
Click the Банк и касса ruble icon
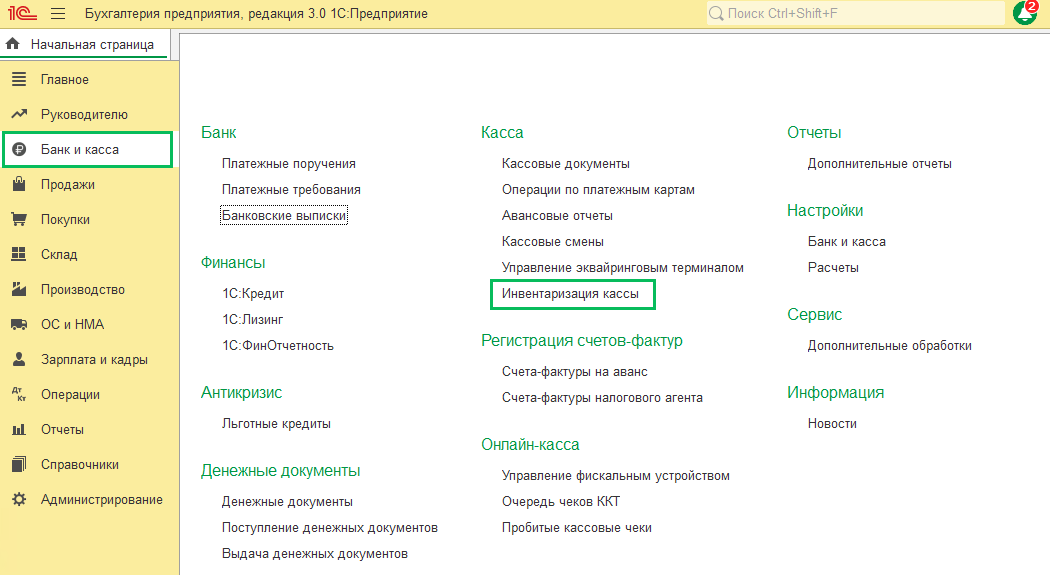(x=19, y=149)
